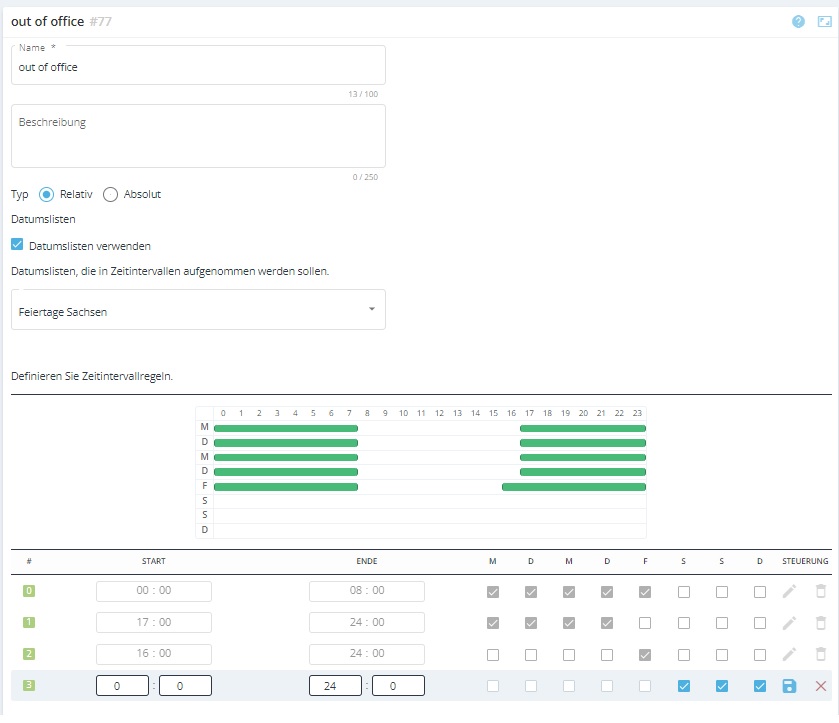Click the green rule number 1 badge

pos(29,623)
